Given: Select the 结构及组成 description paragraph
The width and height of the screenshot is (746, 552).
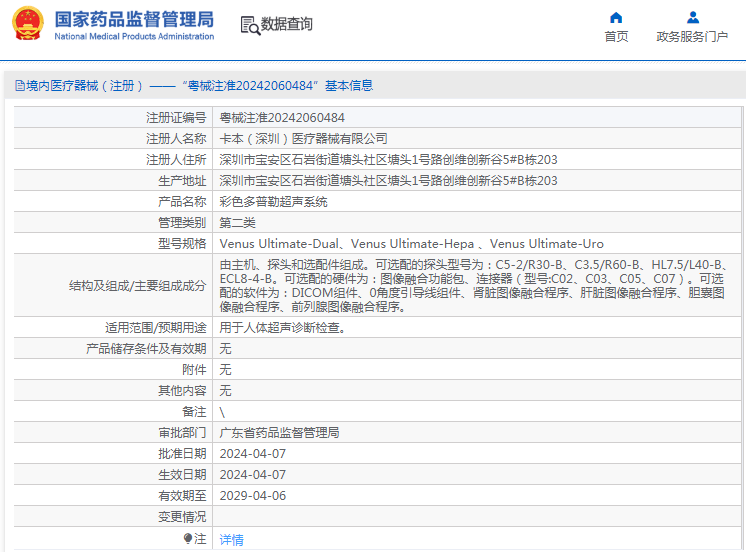Looking at the screenshot, I should (473, 286).
